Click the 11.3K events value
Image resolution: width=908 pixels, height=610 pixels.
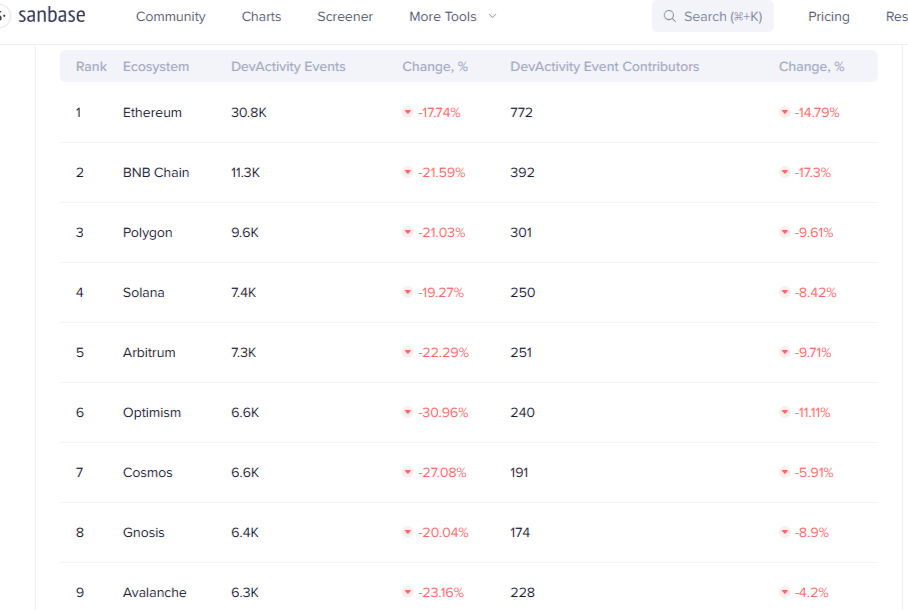(246, 173)
